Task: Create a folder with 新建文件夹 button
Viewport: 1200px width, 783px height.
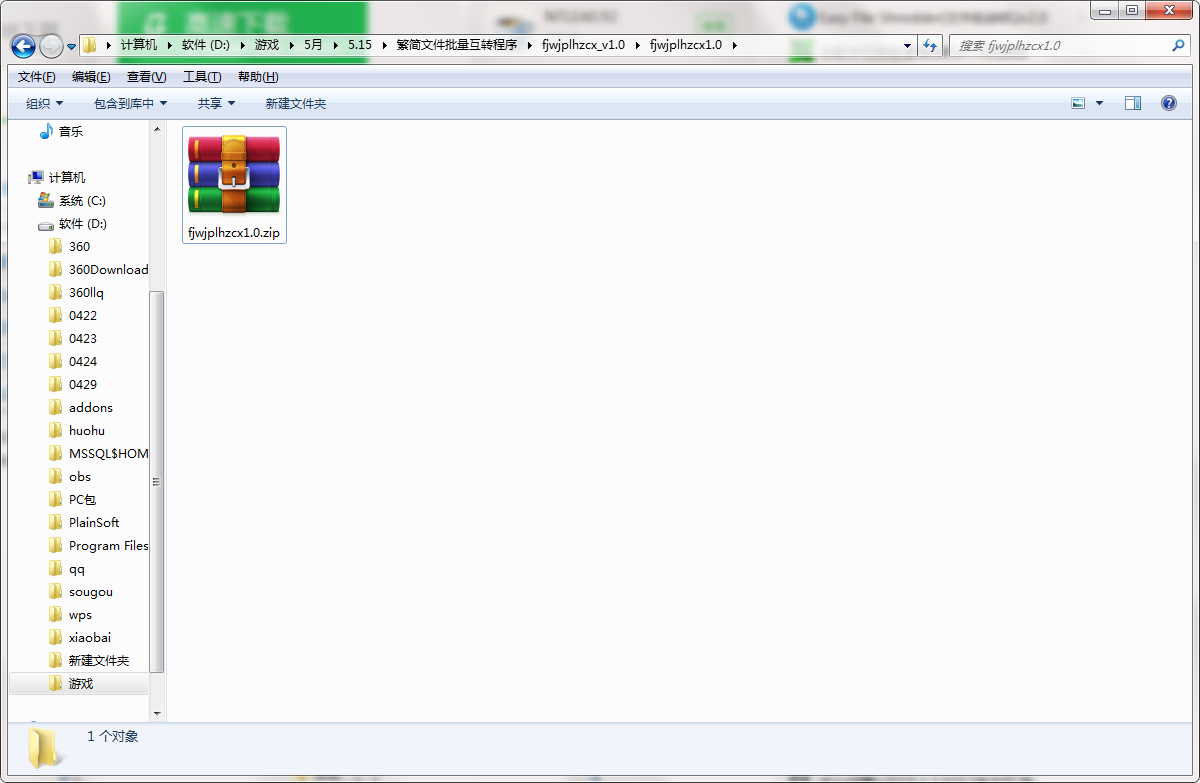Action: click(x=296, y=103)
